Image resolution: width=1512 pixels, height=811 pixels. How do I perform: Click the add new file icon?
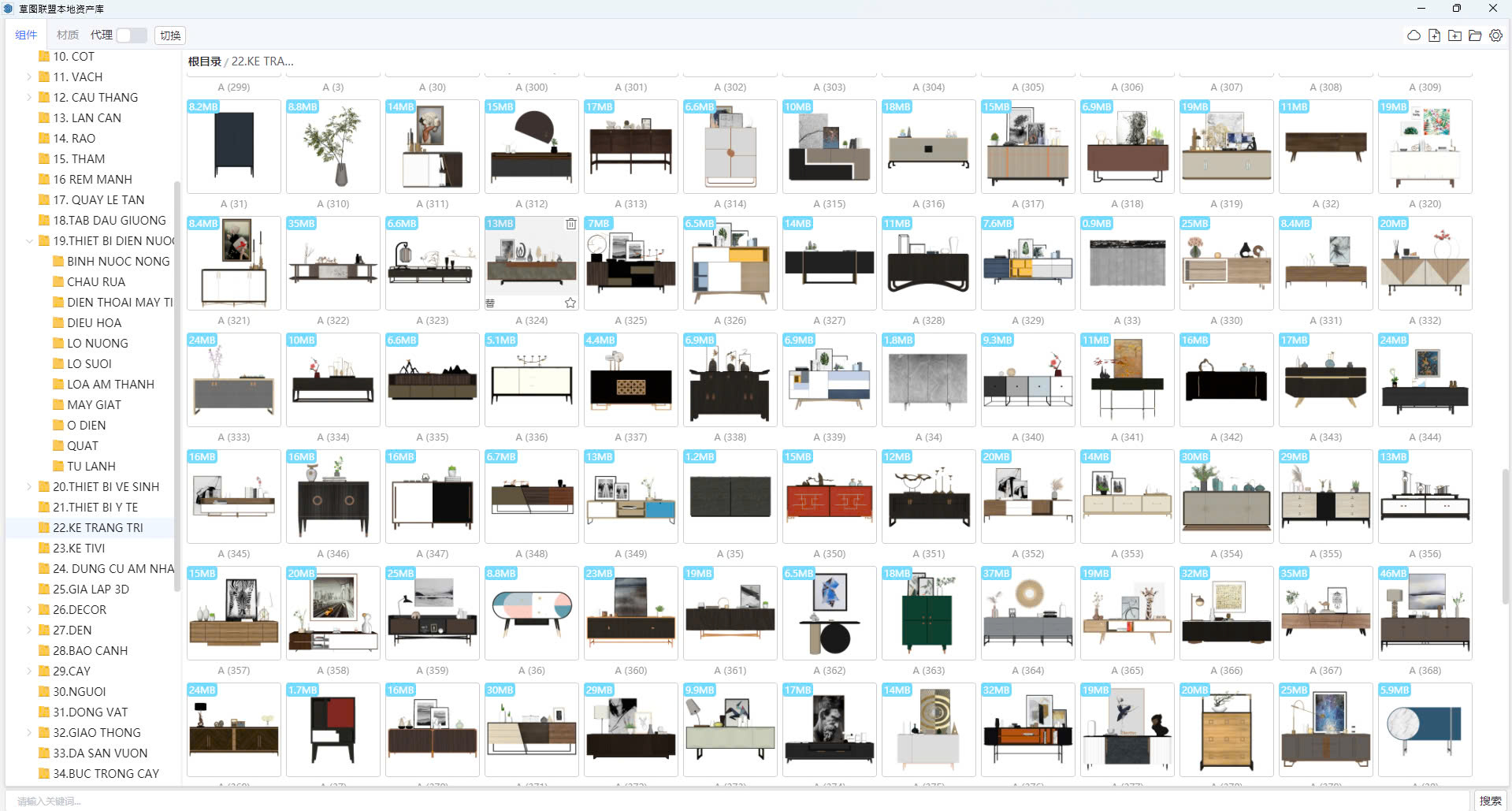click(x=1434, y=35)
